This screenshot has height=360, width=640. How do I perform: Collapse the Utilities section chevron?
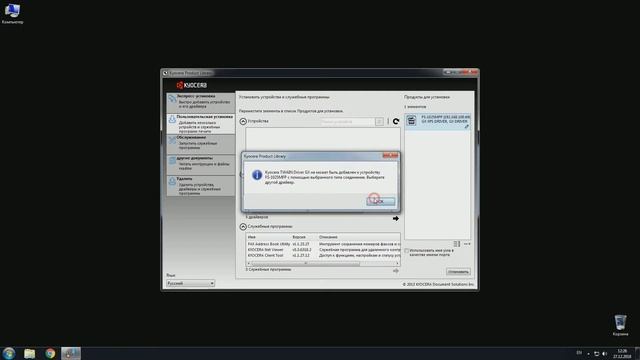[243, 226]
